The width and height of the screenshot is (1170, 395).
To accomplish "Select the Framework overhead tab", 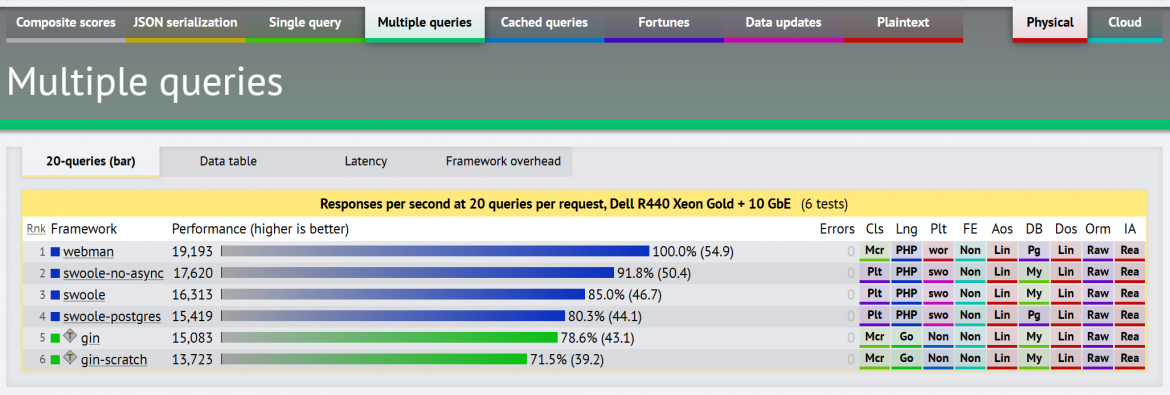I will 503,161.
